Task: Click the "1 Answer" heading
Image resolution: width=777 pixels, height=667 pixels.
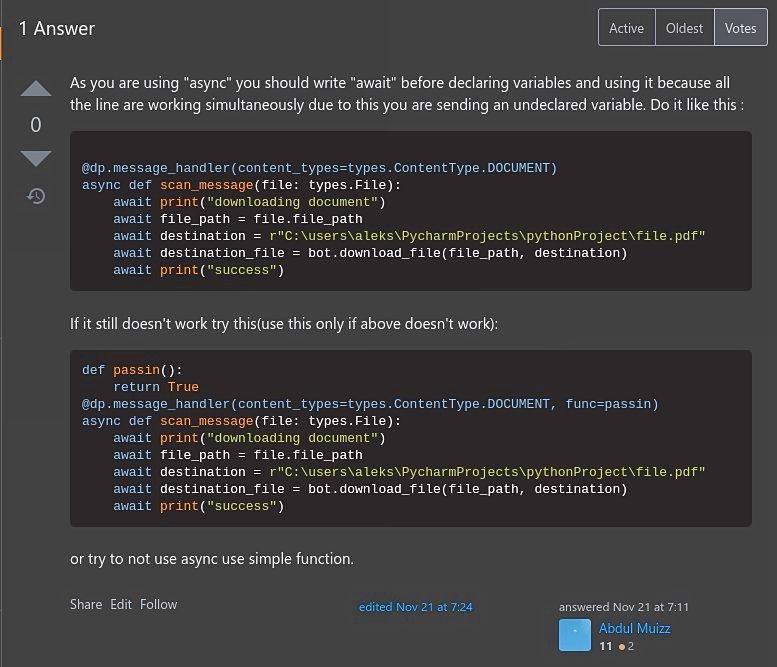Action: (x=57, y=29)
